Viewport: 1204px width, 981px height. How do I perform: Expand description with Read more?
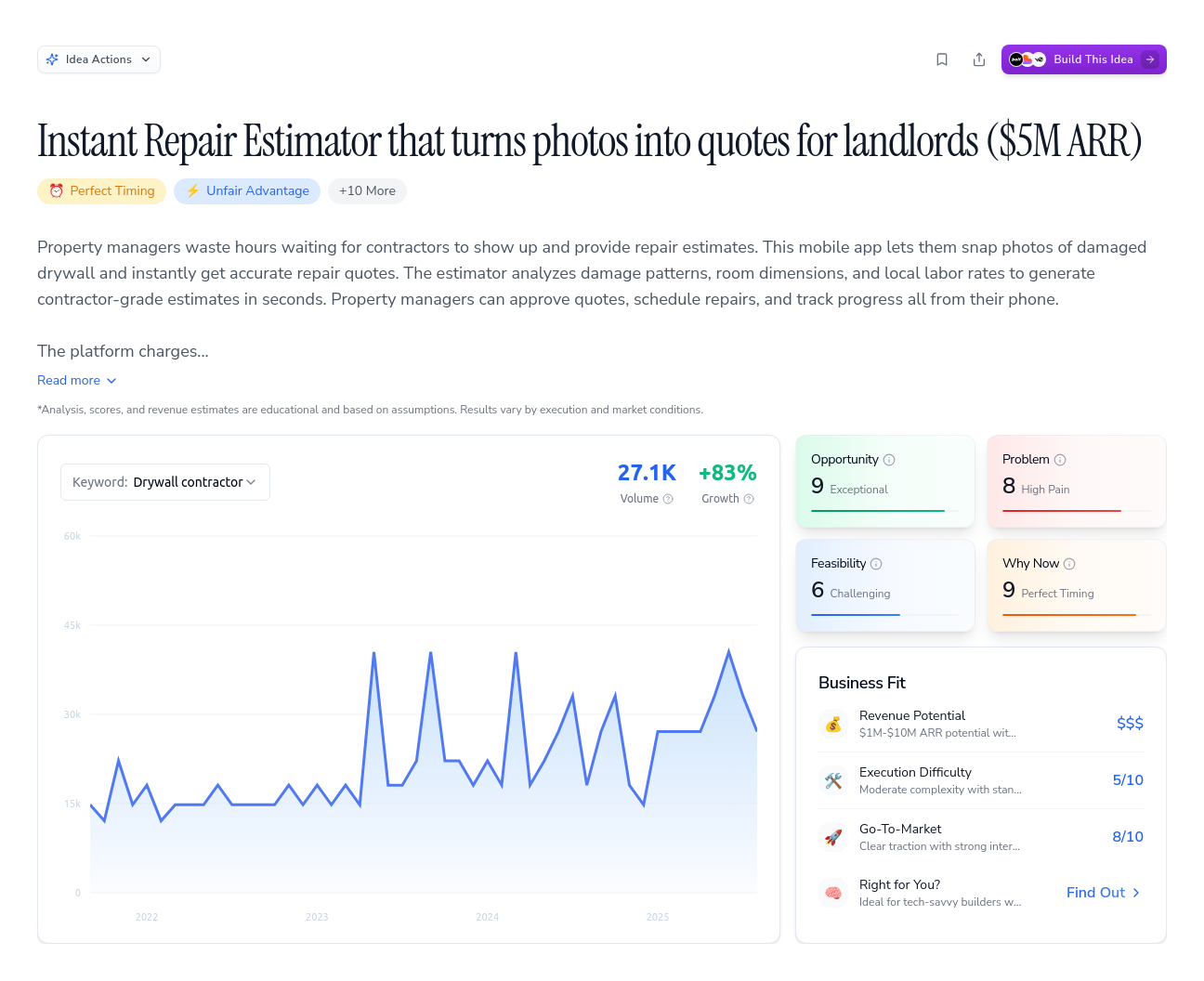pyautogui.click(x=77, y=380)
